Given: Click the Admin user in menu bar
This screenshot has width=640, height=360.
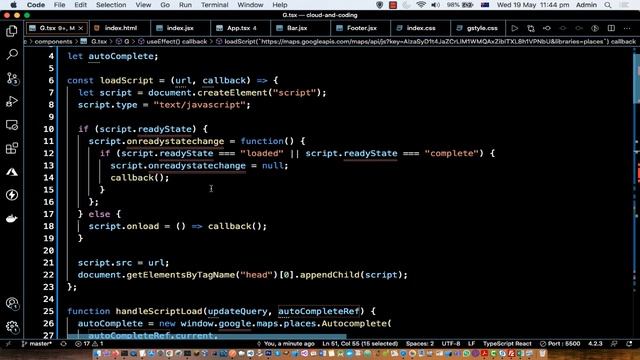Looking at the screenshot, I should coord(586,5).
